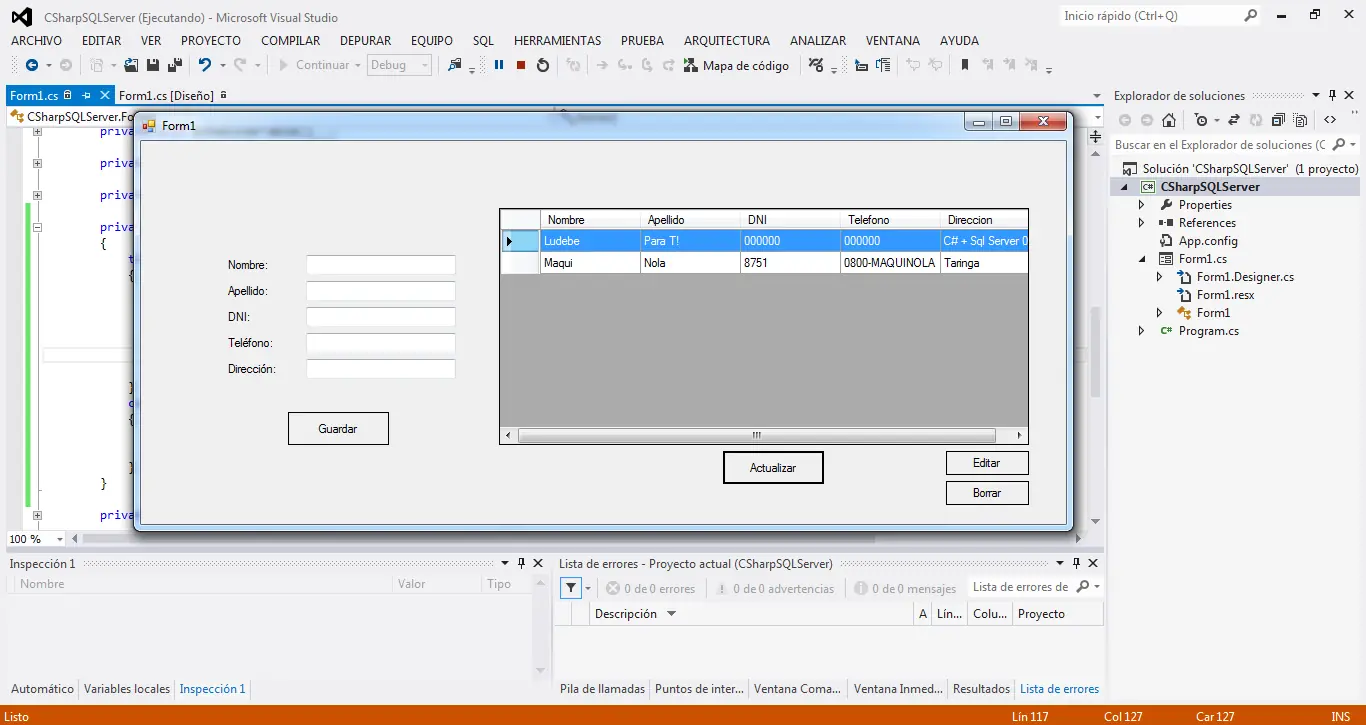Undo the last action in toolbar

(x=204, y=65)
